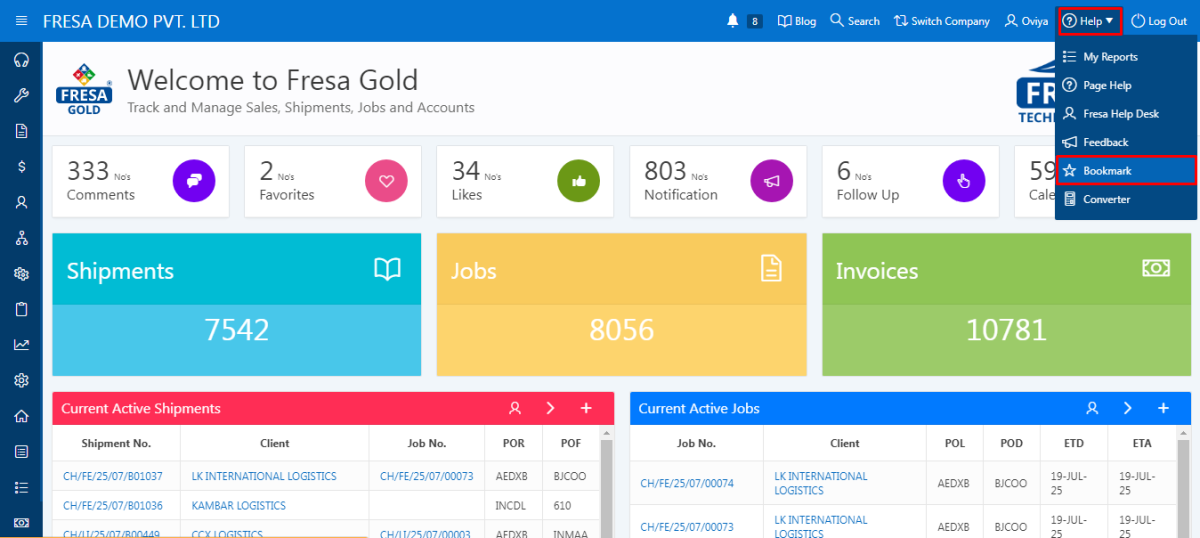Click LK INTERNATIONAL LOGISTICS in shipments table
This screenshot has width=1200, height=538.
[264, 476]
